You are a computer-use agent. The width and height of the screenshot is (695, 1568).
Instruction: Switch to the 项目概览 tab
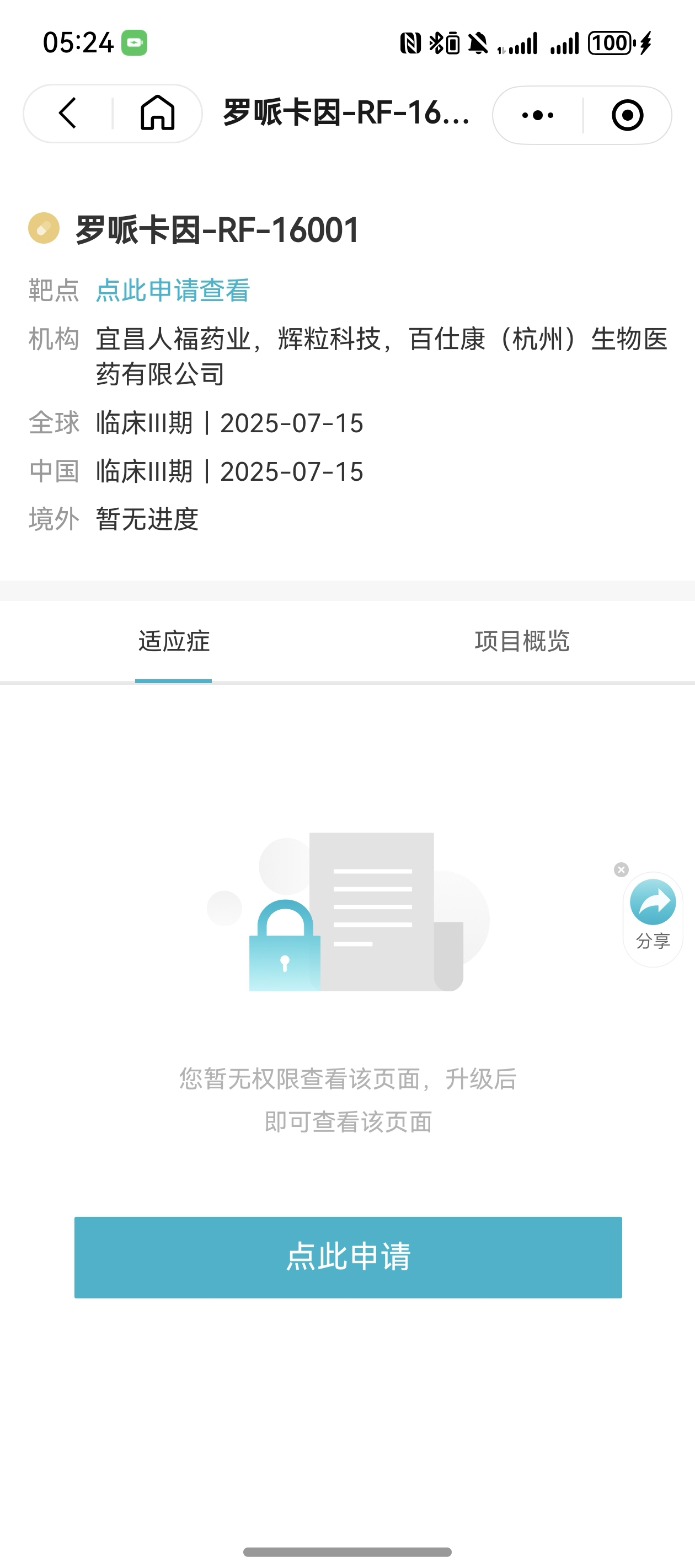[522, 642]
